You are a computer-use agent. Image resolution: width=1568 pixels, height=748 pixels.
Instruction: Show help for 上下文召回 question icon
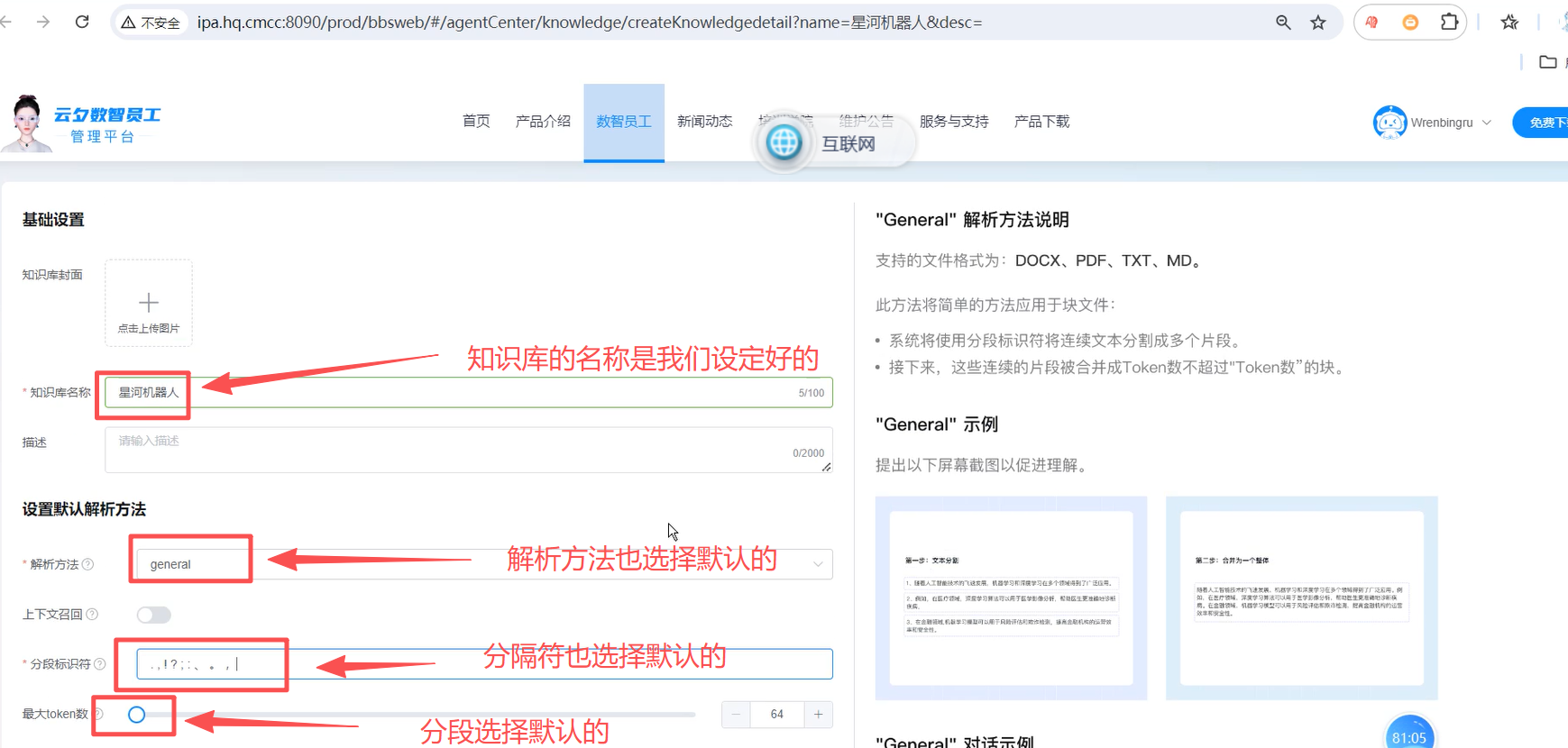click(92, 614)
